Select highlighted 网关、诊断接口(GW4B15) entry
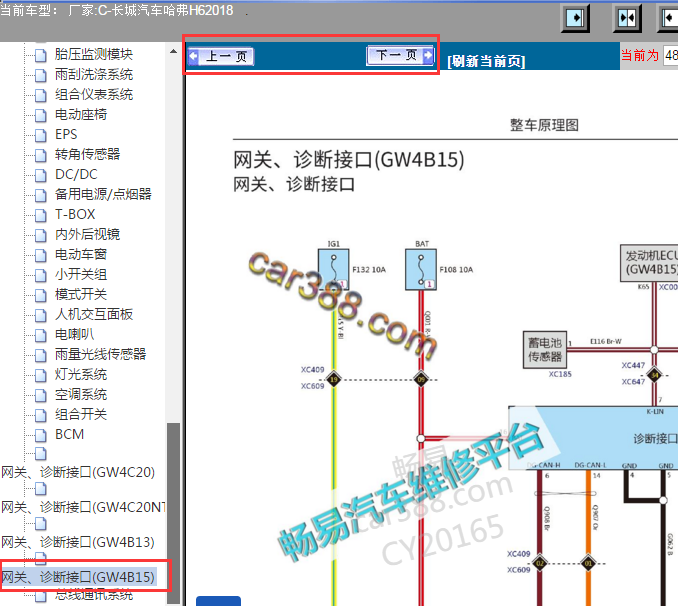 point(78,577)
